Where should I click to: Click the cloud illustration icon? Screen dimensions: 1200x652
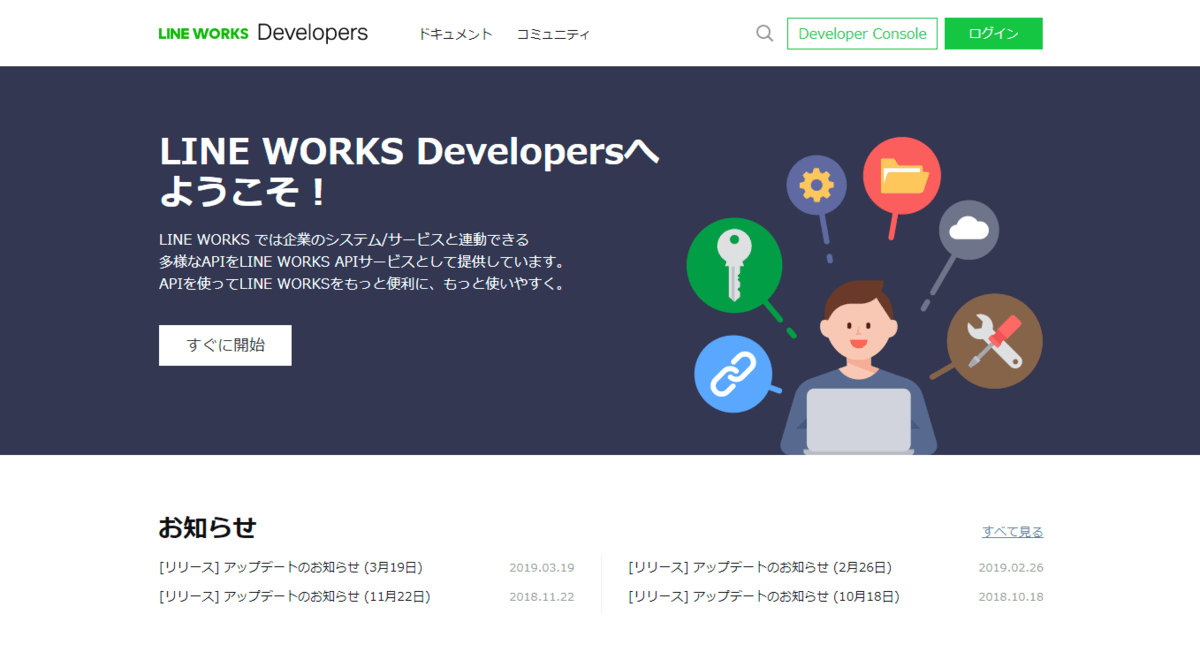pos(968,230)
